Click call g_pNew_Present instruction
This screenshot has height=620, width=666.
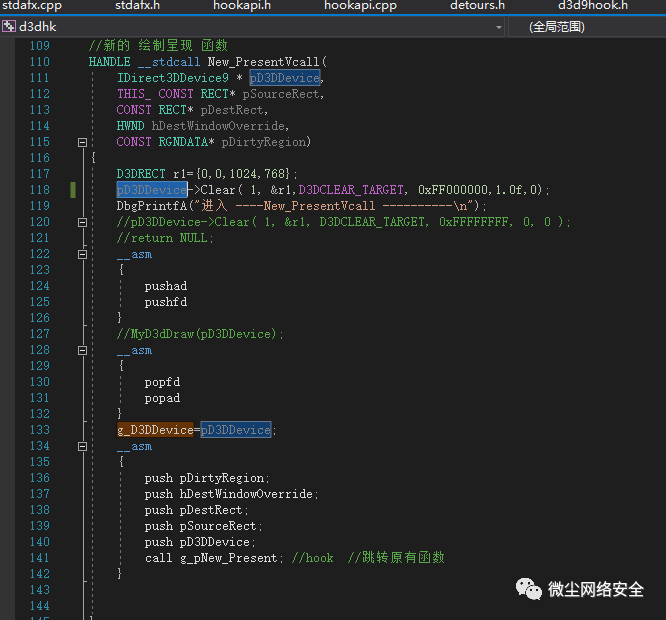point(214,558)
